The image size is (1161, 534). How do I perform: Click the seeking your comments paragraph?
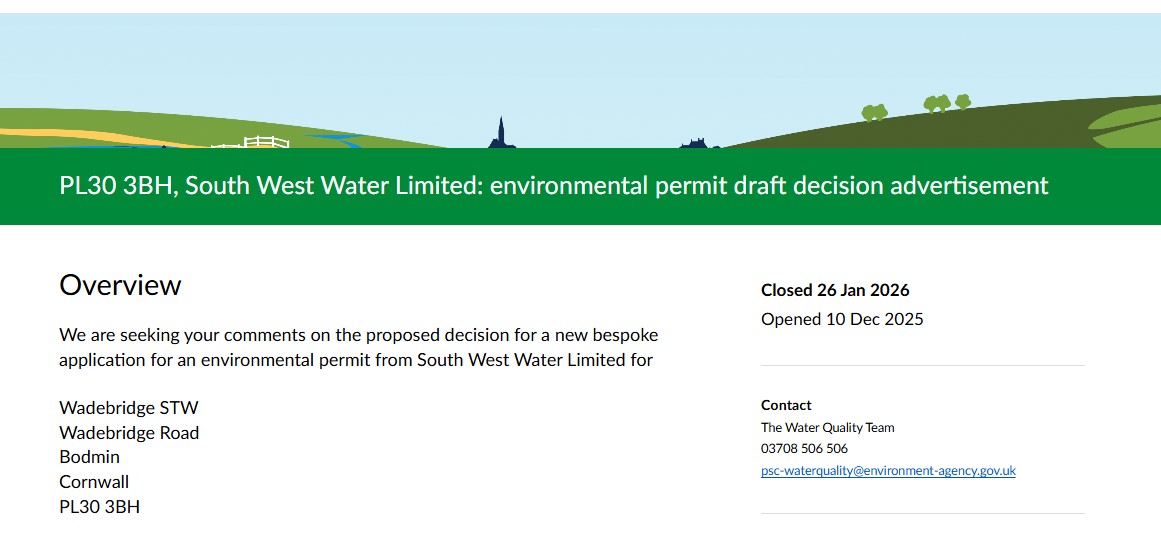tap(358, 347)
